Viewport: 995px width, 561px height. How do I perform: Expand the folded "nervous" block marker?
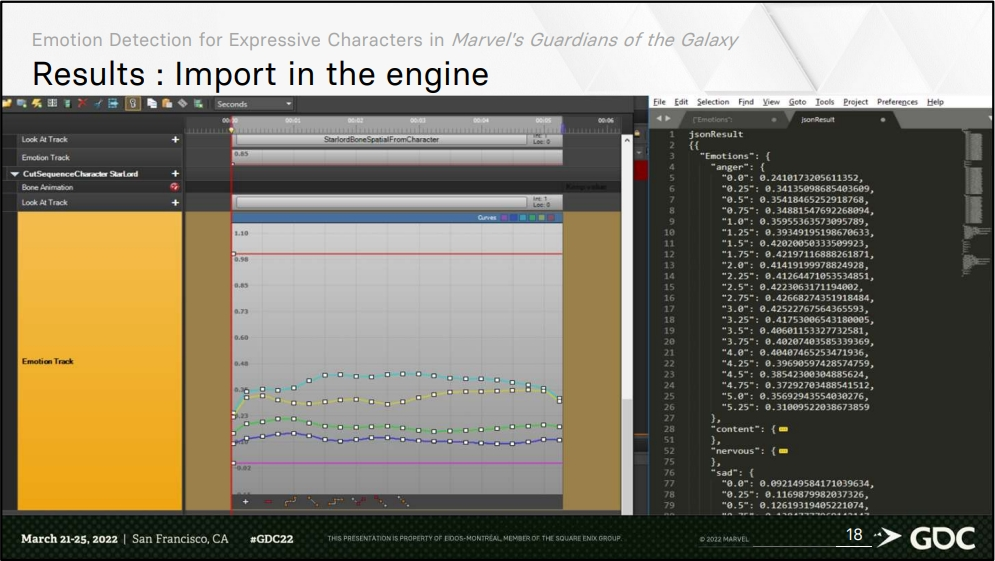coord(784,451)
